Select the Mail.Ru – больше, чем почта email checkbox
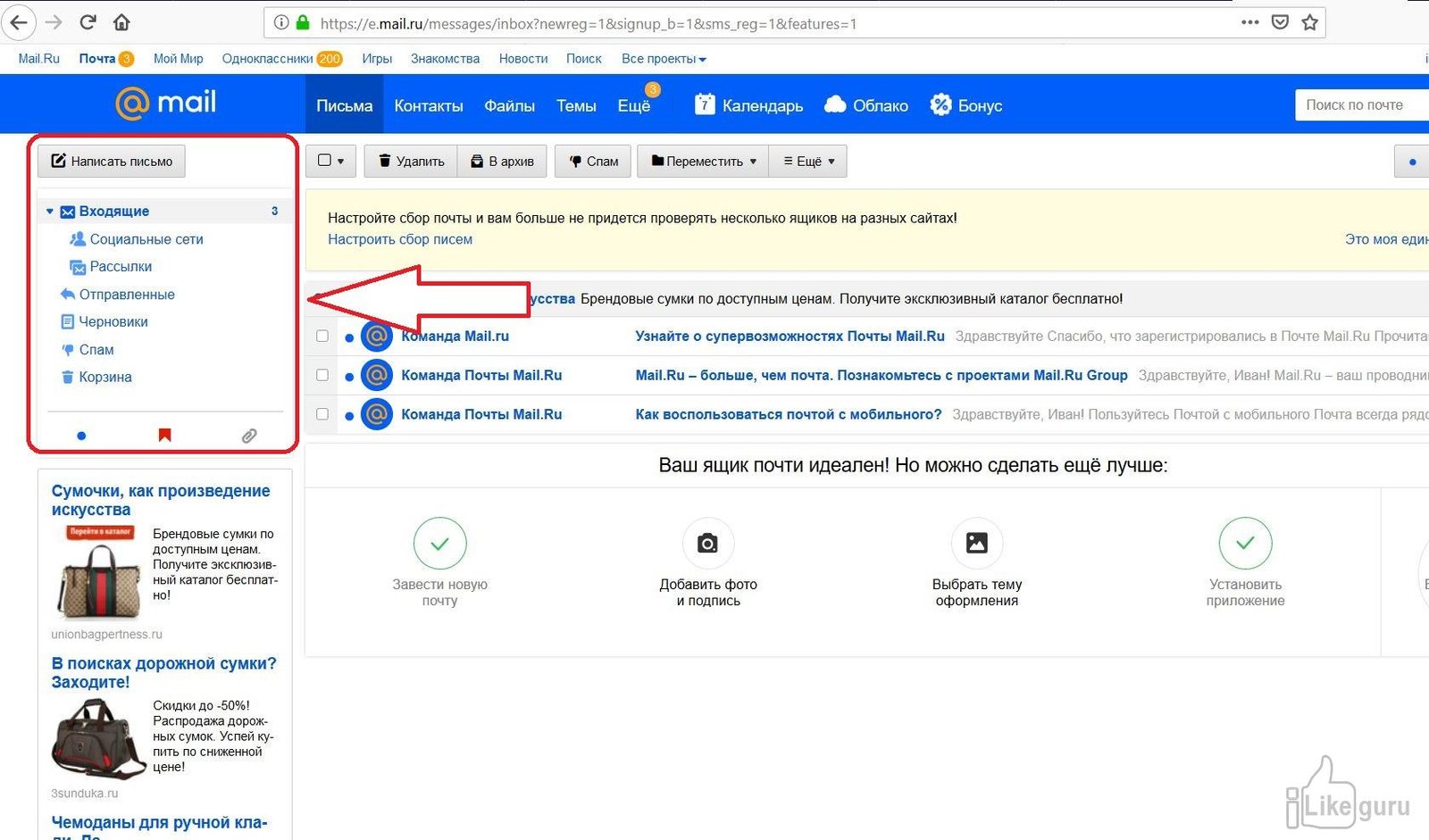 [322, 375]
